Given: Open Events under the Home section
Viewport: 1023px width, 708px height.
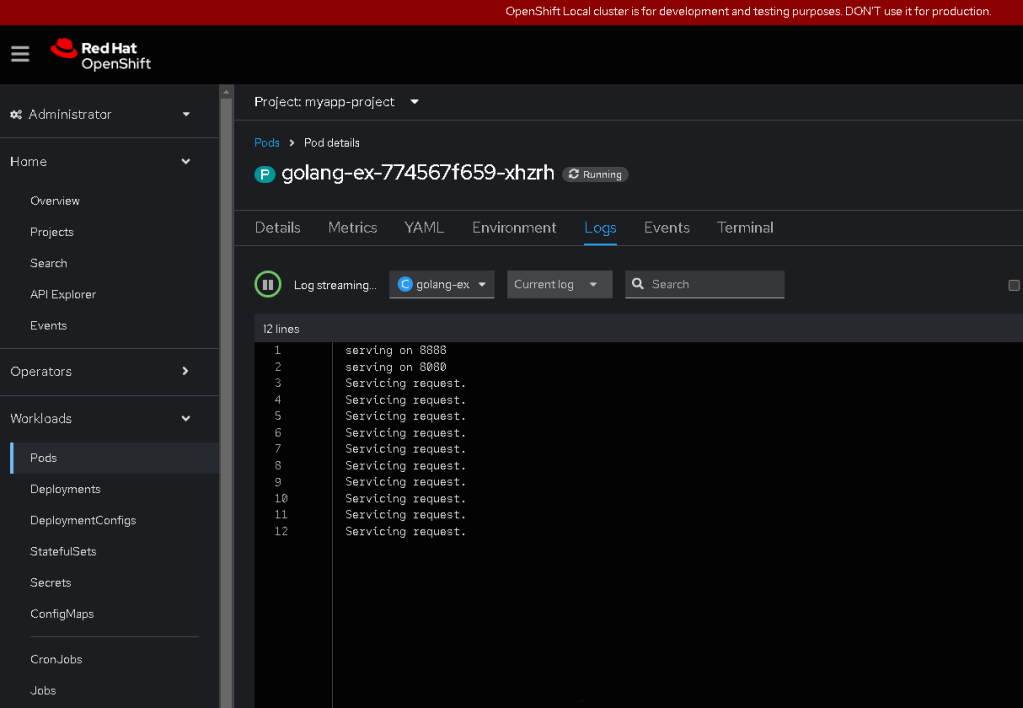Looking at the screenshot, I should click(x=48, y=326).
